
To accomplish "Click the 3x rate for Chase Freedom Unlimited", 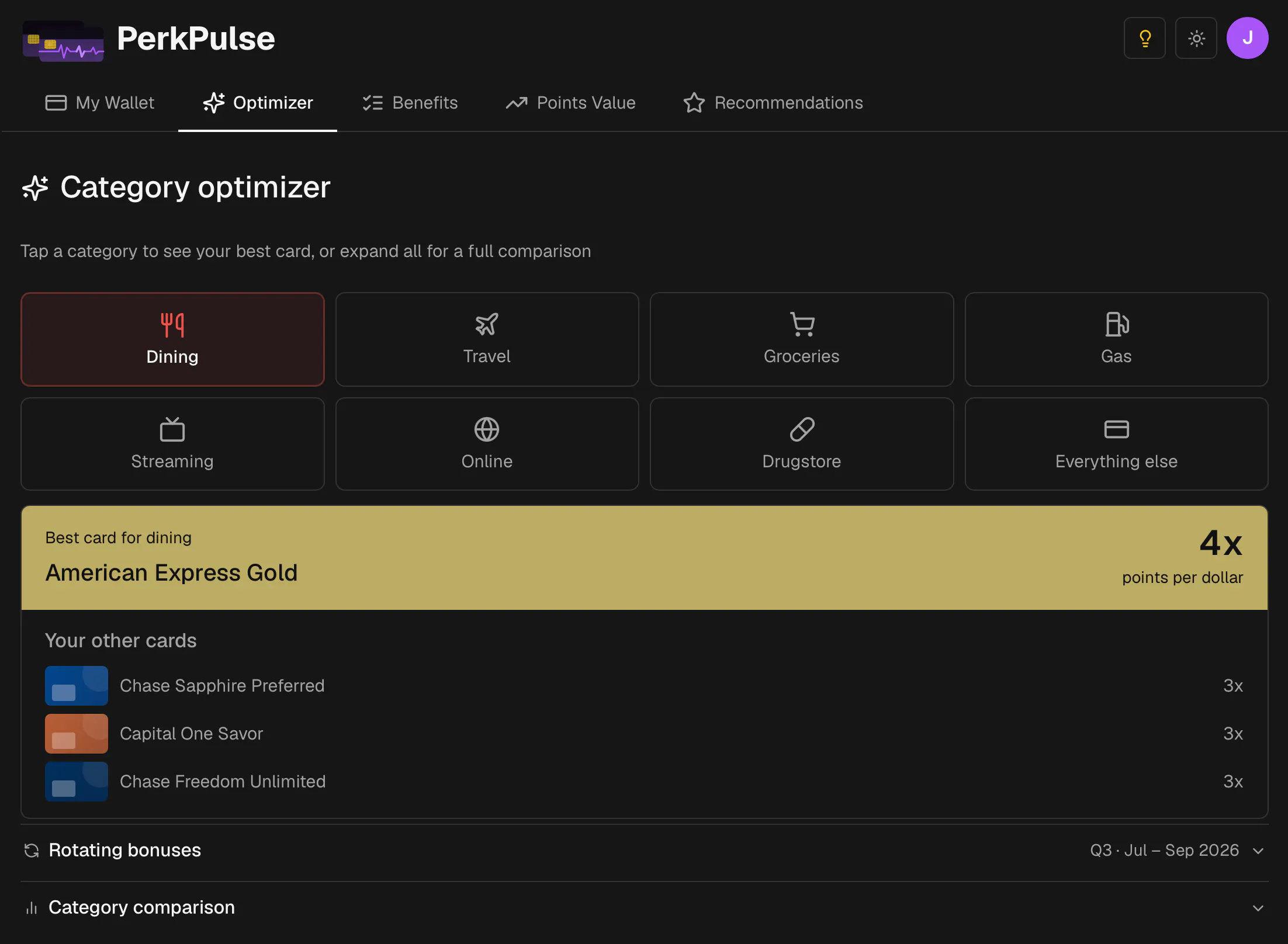I will click(1233, 782).
